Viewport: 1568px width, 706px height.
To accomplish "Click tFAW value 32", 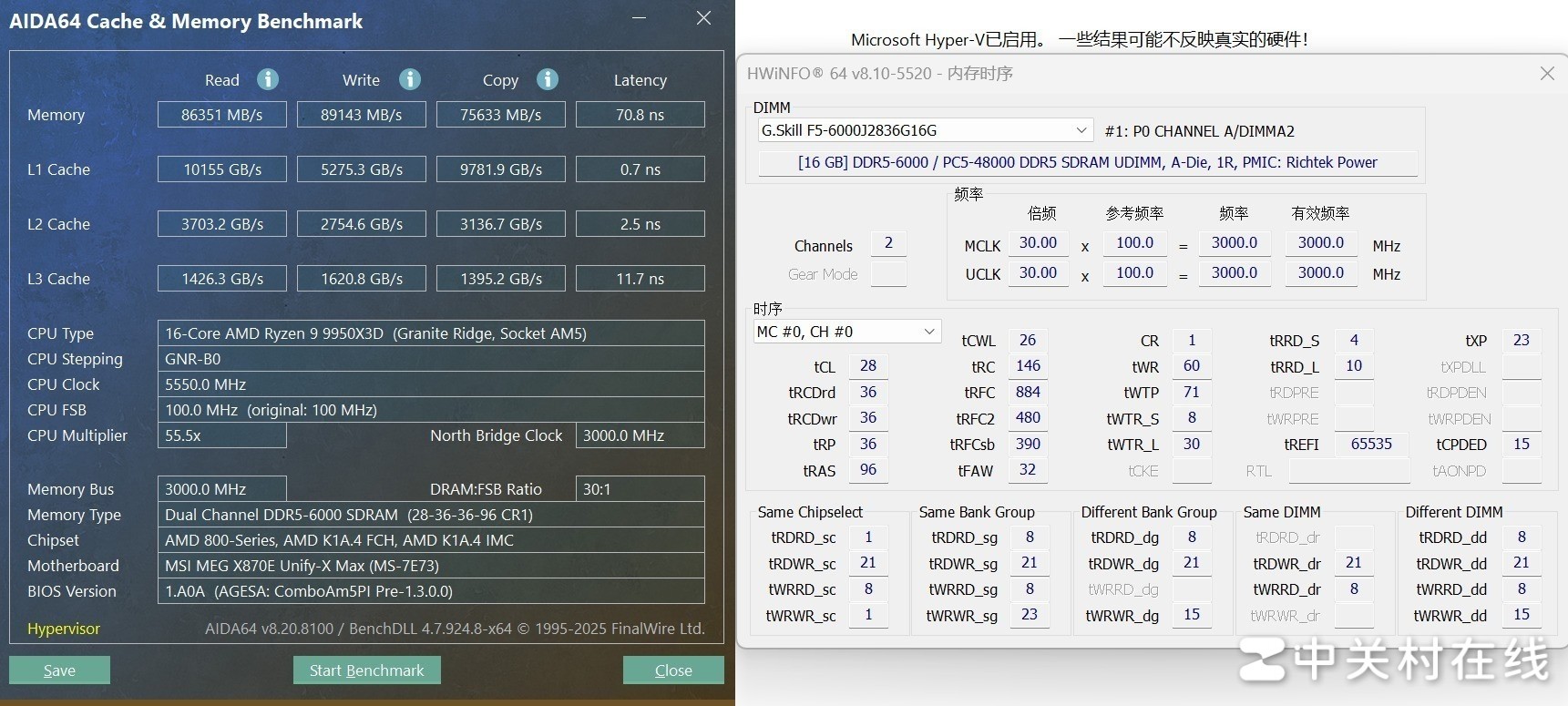I will [x=1028, y=470].
